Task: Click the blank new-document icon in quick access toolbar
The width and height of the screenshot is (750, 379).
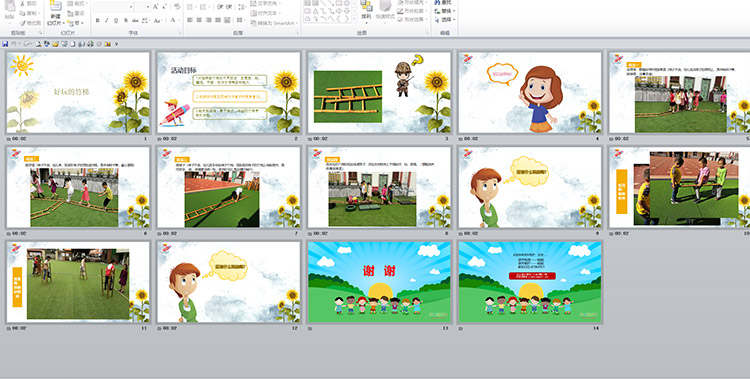Action: pos(73,44)
